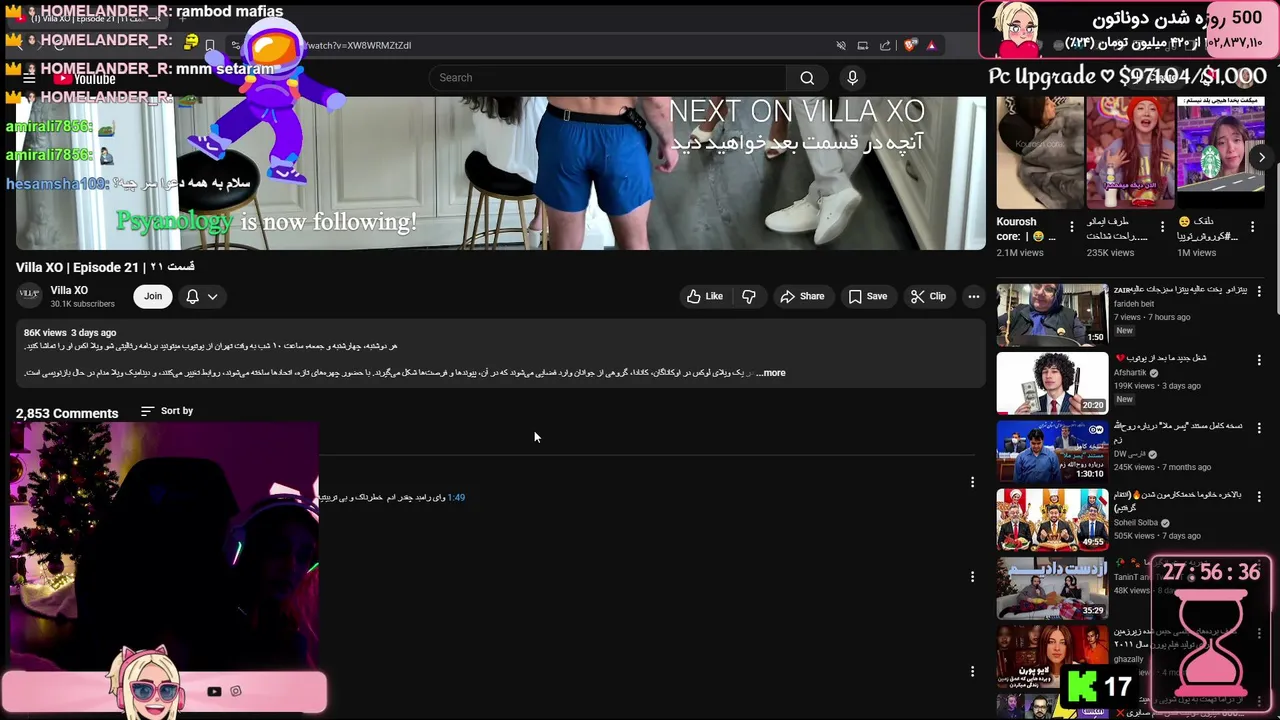Click the bookmark icon in the address bar
Viewport: 1280px width, 720px height.
pos(210,45)
